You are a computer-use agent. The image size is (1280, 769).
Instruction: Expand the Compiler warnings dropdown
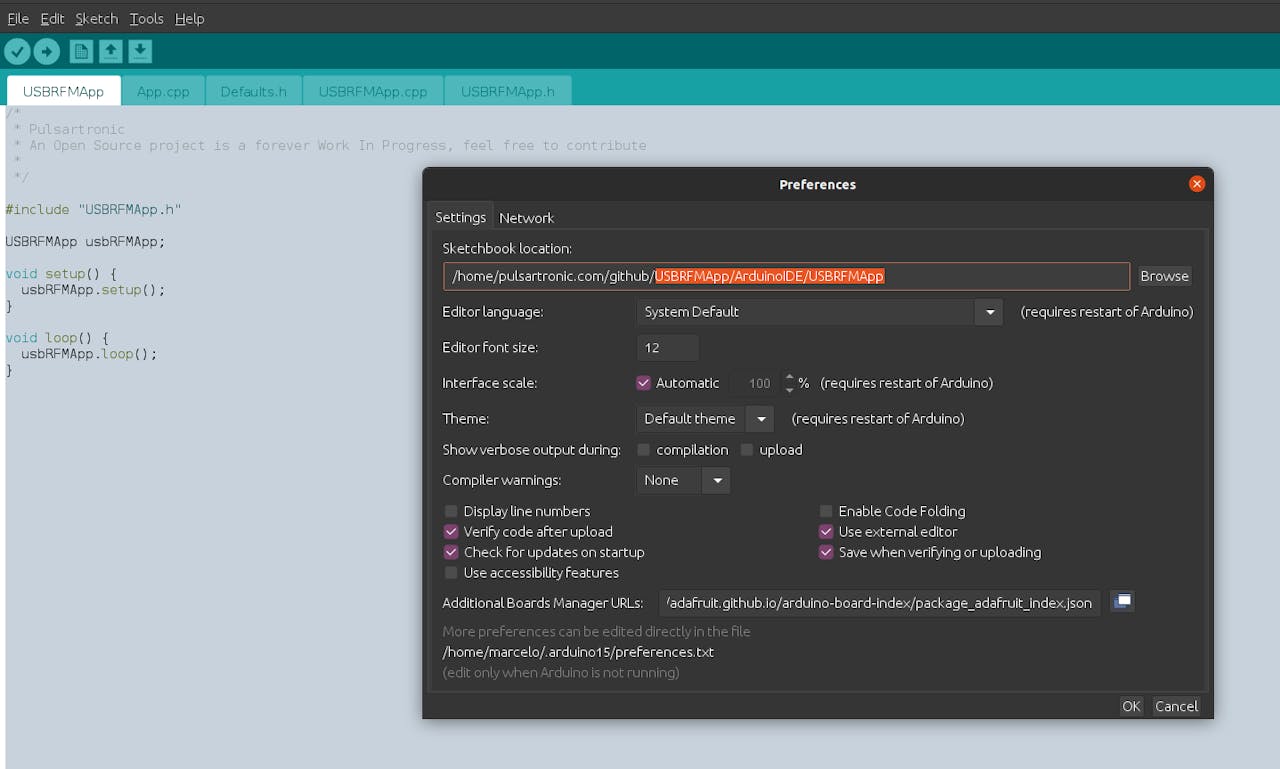point(717,481)
